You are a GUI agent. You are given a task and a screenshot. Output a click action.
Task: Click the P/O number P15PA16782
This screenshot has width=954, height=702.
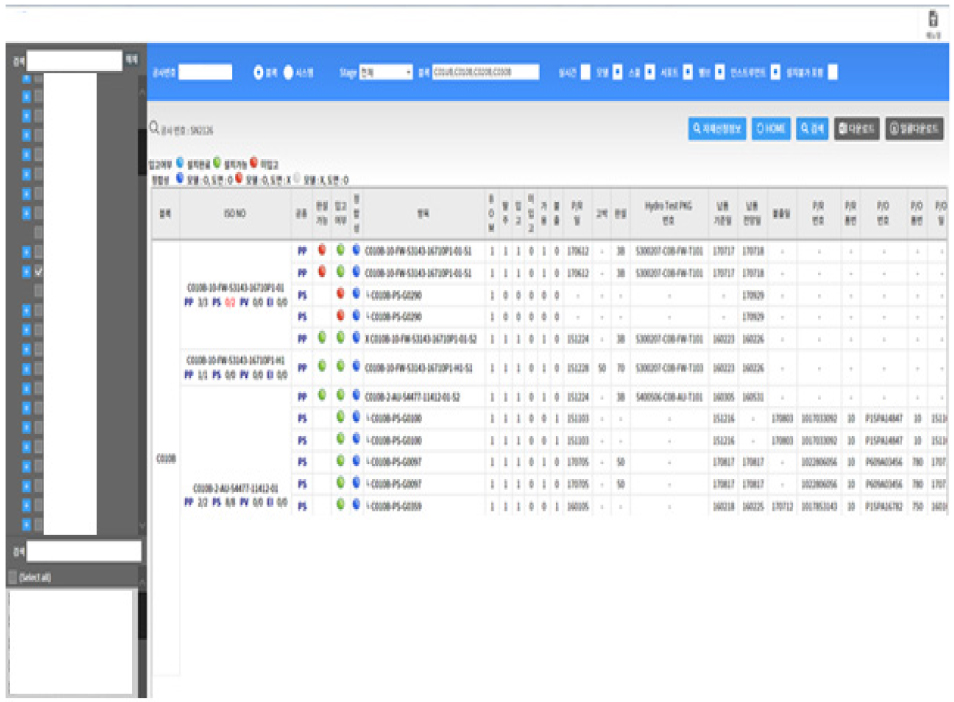point(883,506)
